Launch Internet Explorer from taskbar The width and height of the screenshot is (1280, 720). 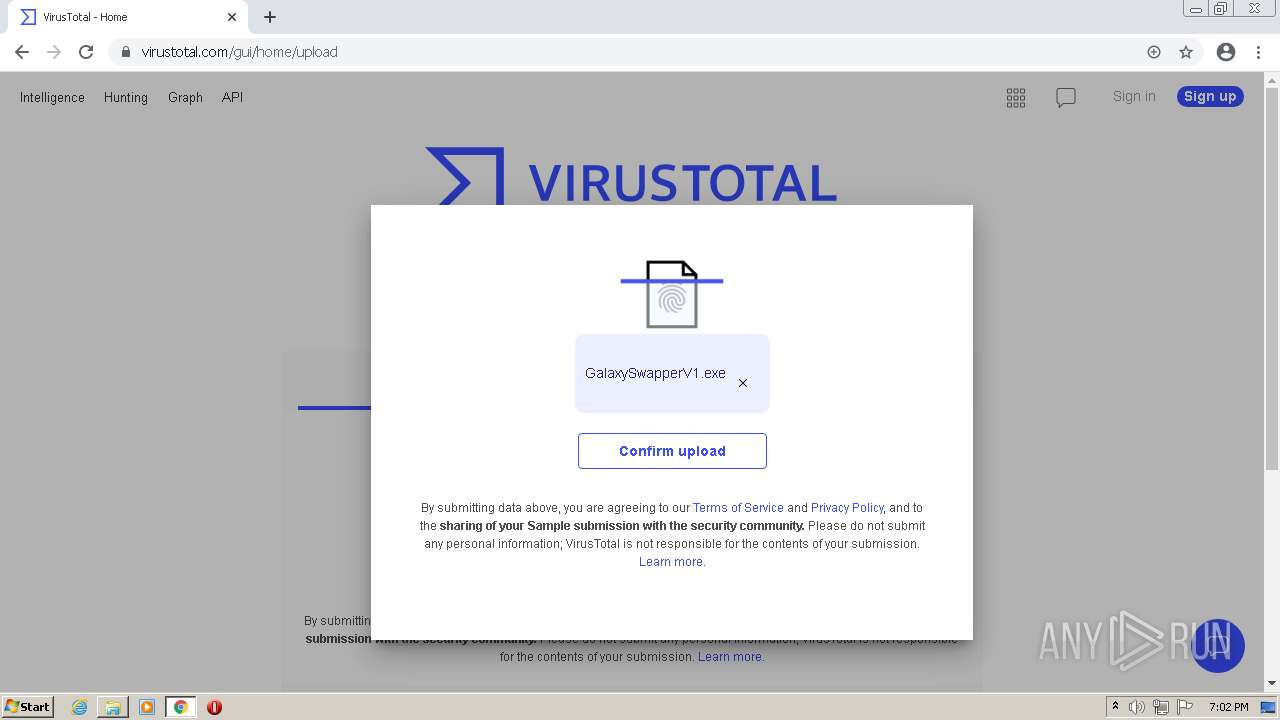(80, 707)
